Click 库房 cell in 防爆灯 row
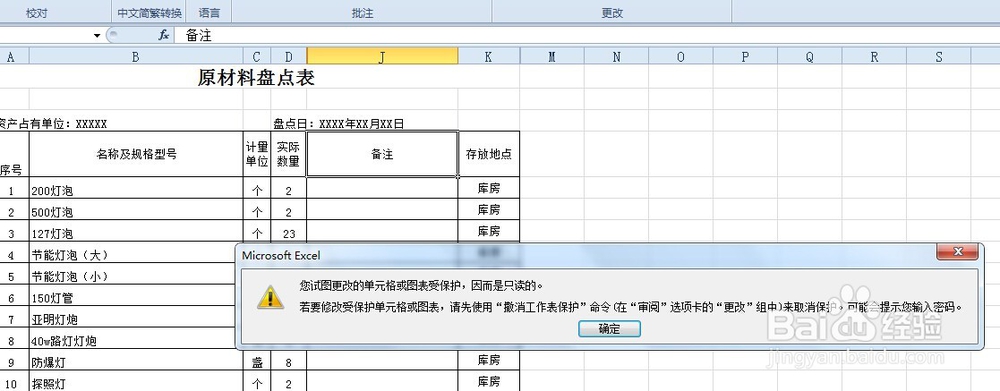This screenshot has height=391, width=1000. tap(489, 360)
